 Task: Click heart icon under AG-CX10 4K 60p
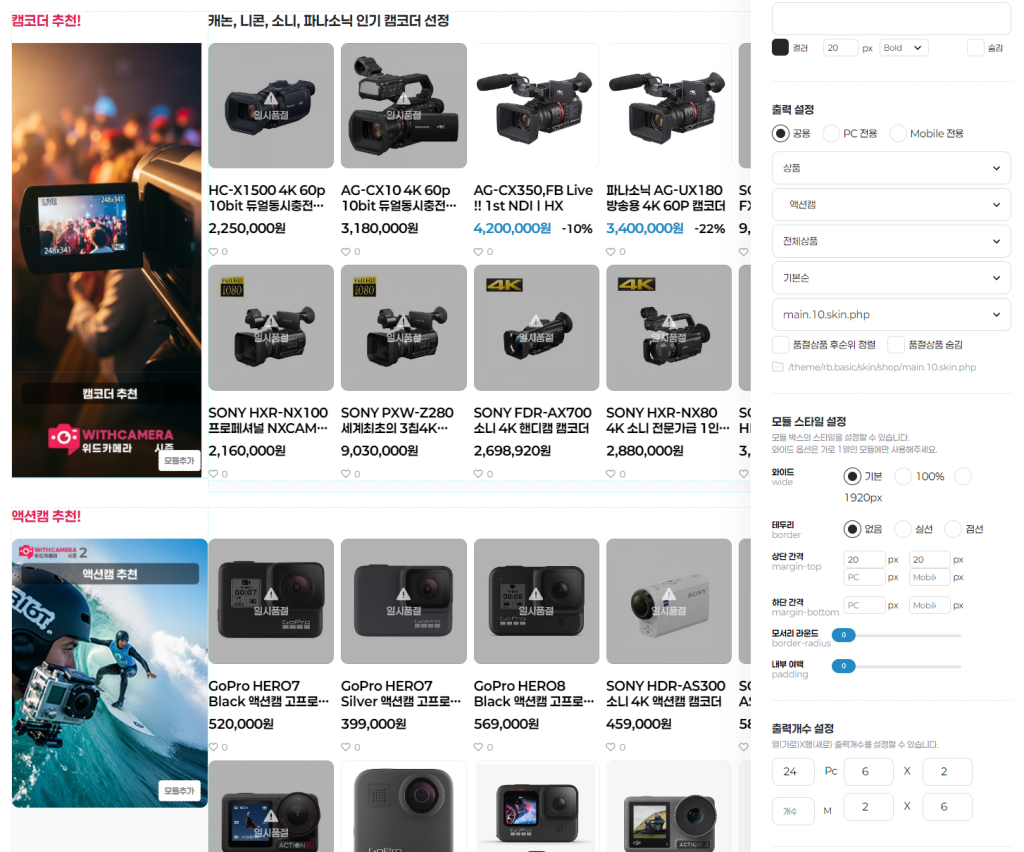[345, 252]
